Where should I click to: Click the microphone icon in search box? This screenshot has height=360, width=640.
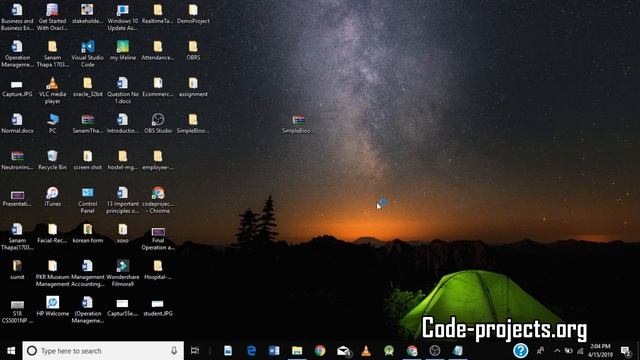tap(174, 351)
